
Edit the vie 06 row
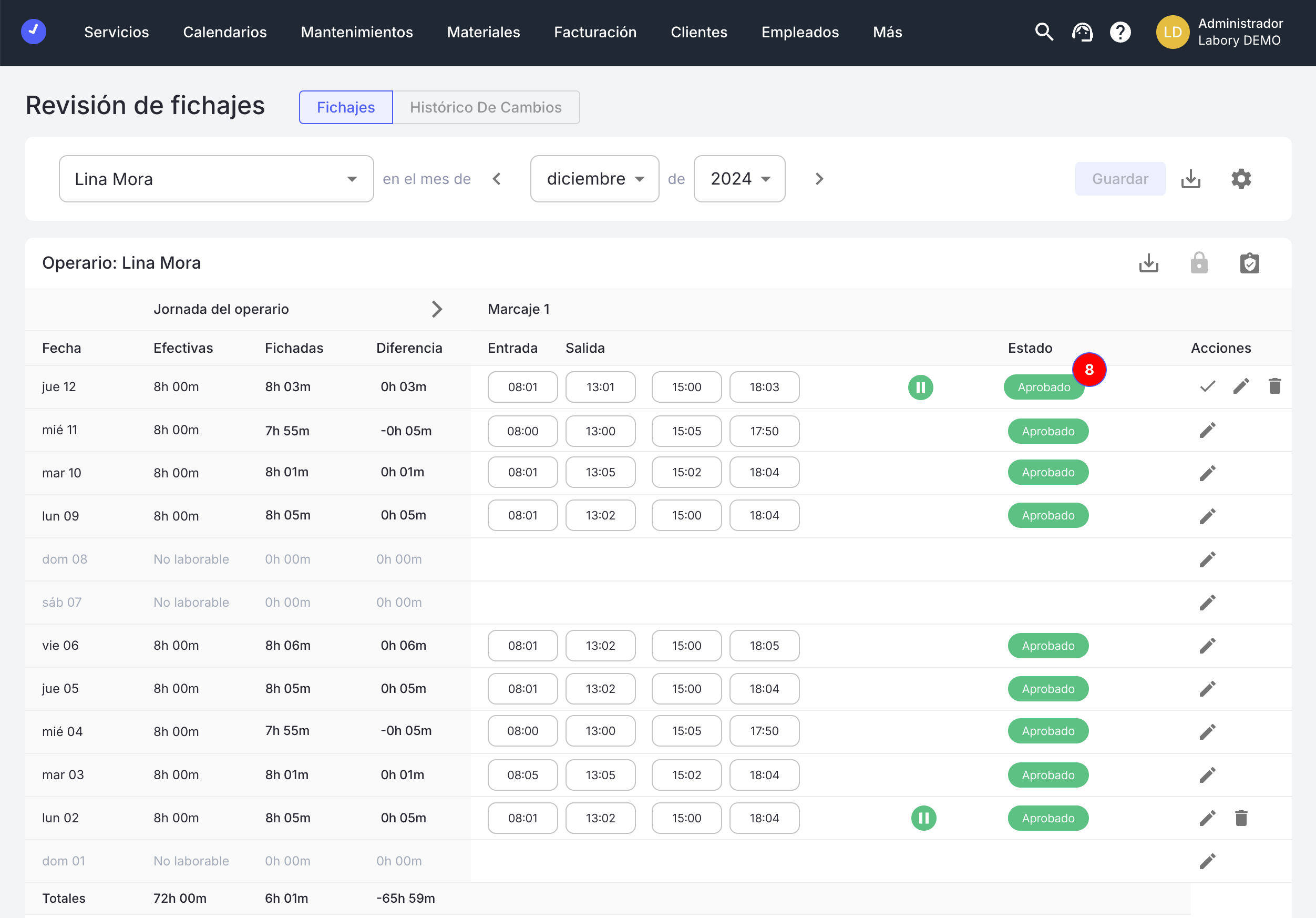(1207, 646)
